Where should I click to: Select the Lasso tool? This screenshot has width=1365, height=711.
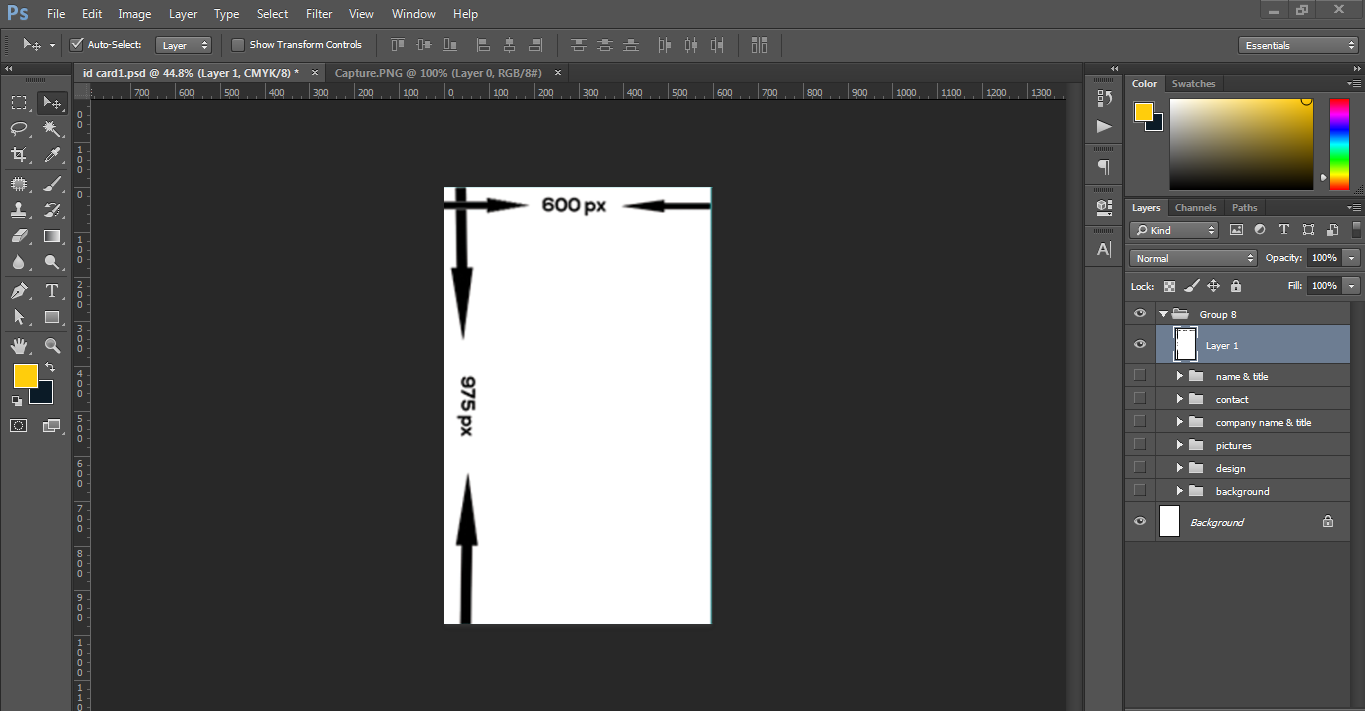19,128
